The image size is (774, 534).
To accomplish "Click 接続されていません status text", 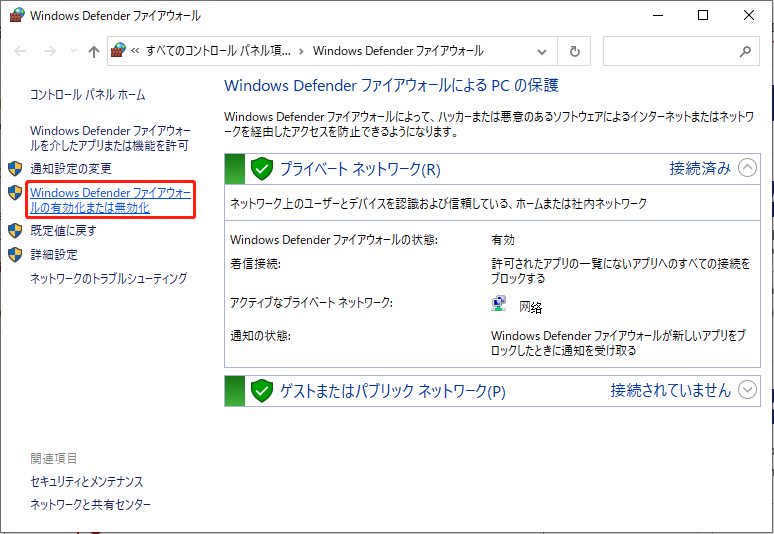I will [x=670, y=390].
